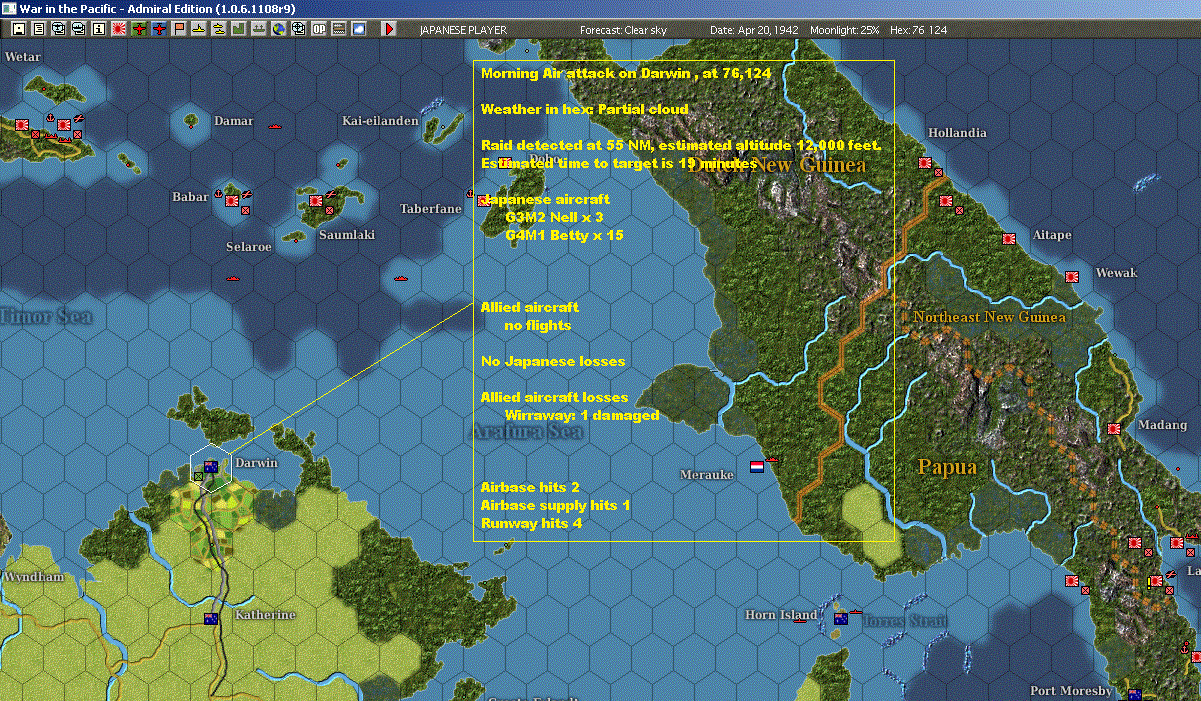This screenshot has height=701, width=1201.
Task: Click the save game disk icon
Action: coord(18,29)
